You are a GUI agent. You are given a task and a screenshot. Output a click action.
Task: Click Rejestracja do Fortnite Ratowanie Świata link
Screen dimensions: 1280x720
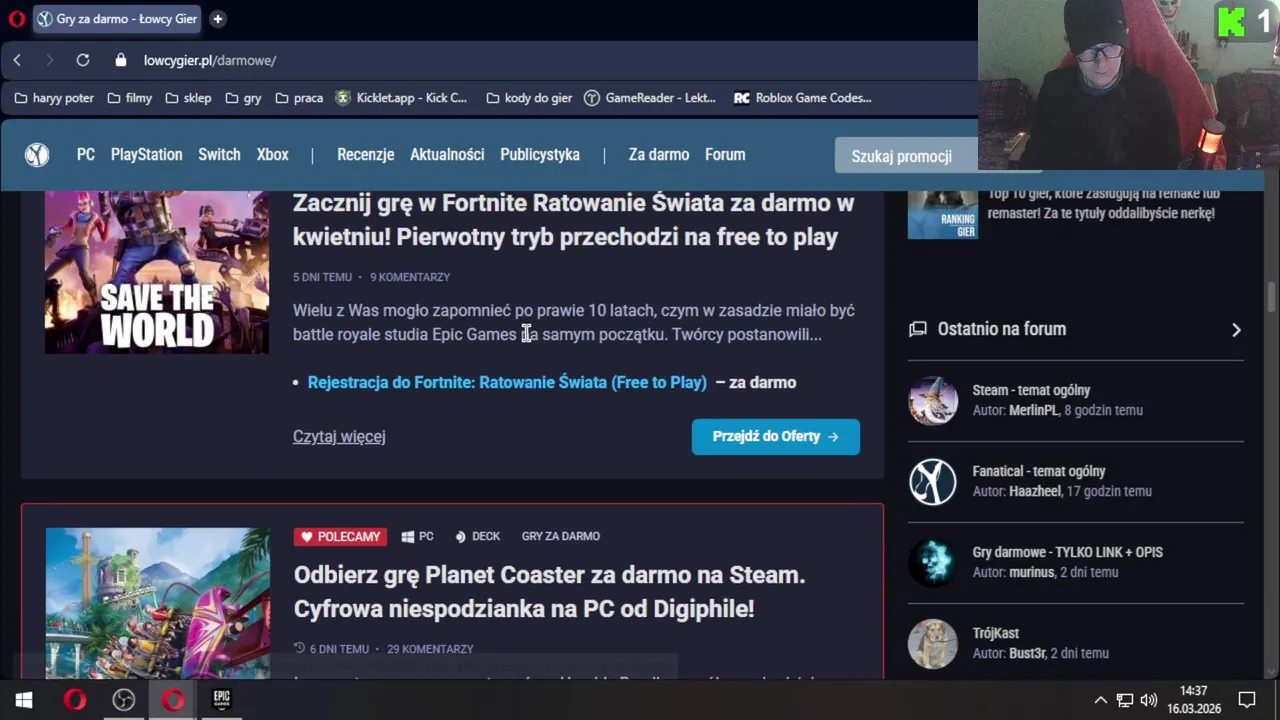click(x=507, y=382)
